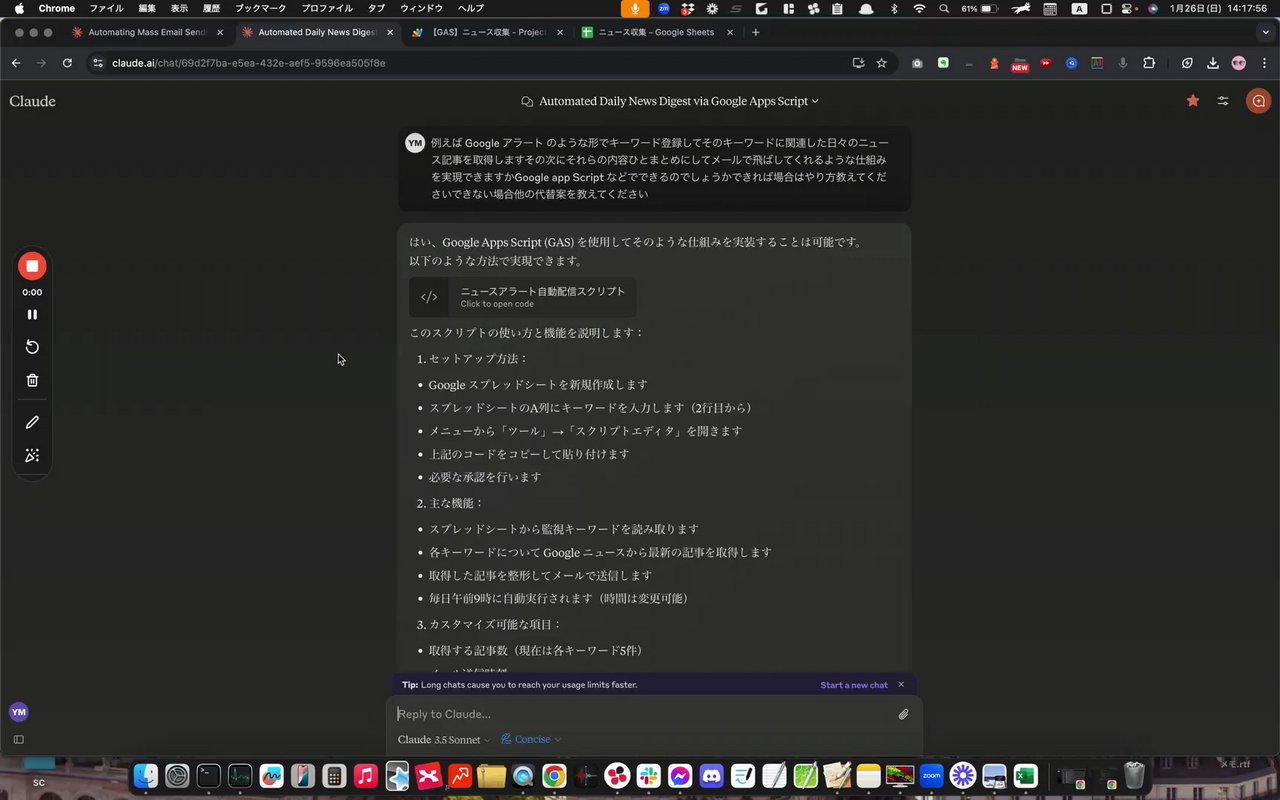1280x800 pixels.
Task: Open chat controls sliders icon
Action: click(x=1223, y=101)
